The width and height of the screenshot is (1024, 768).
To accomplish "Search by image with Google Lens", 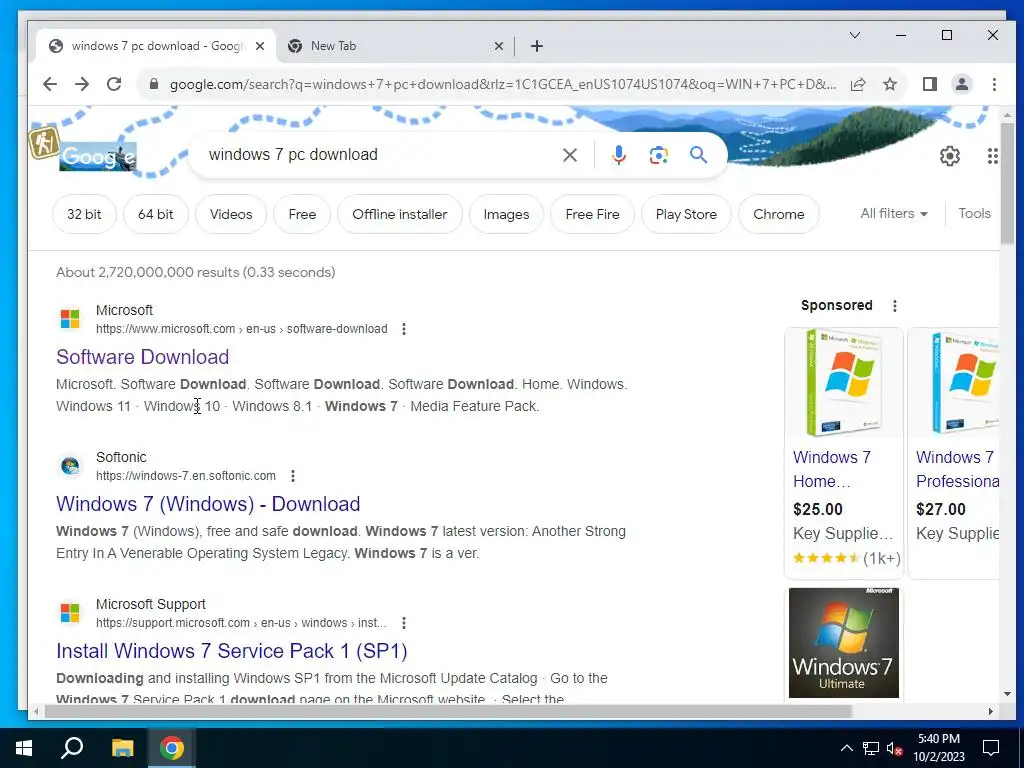I will pyautogui.click(x=658, y=155).
